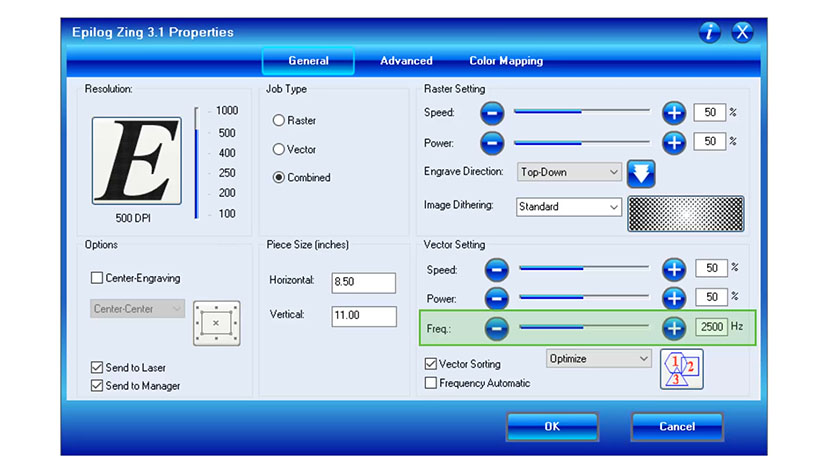Image resolution: width=830 pixels, height=473 pixels.
Task: Increase Vector Power with plus button
Action: point(674,298)
